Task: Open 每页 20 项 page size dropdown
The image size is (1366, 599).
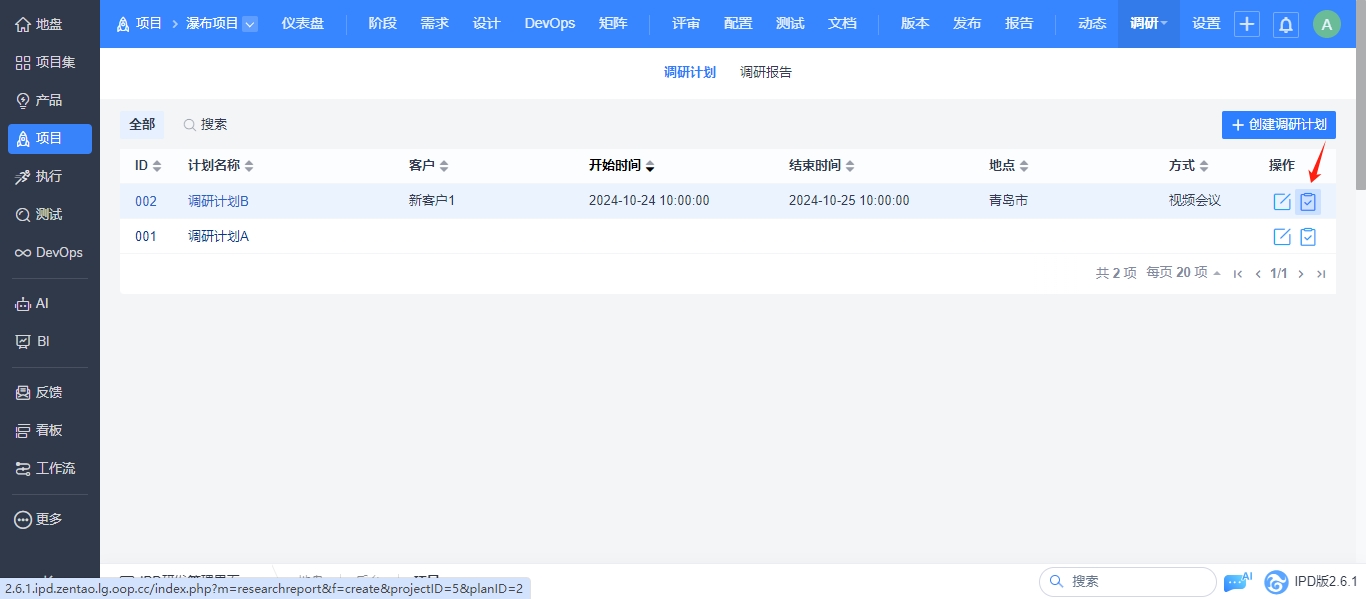Action: (x=1183, y=273)
